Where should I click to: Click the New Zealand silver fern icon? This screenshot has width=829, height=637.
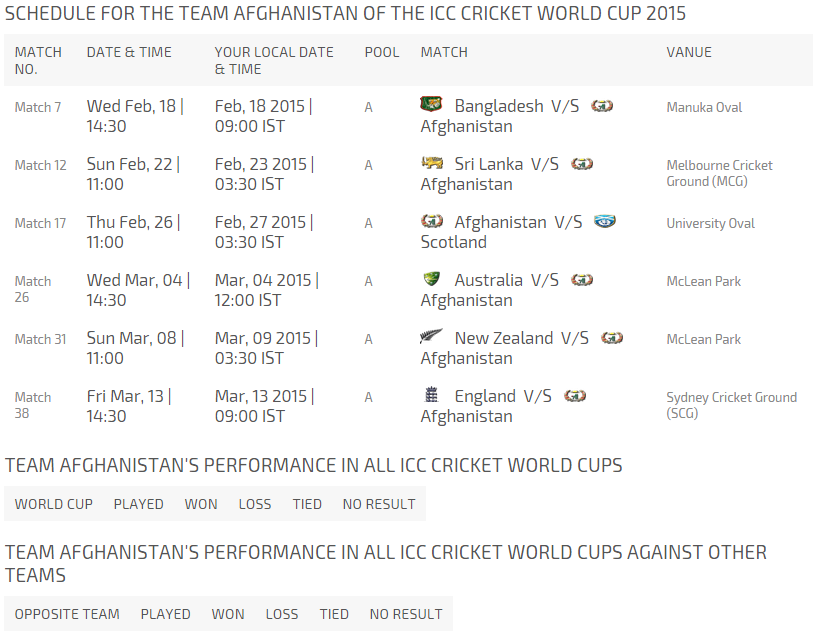431,336
